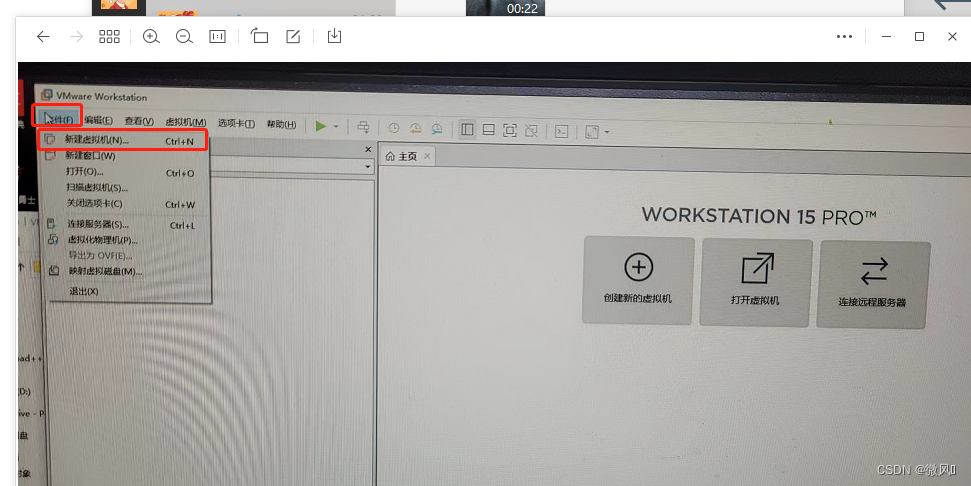The height and width of the screenshot is (486, 971).
Task: Close the library panel with X
Action: 368,149
